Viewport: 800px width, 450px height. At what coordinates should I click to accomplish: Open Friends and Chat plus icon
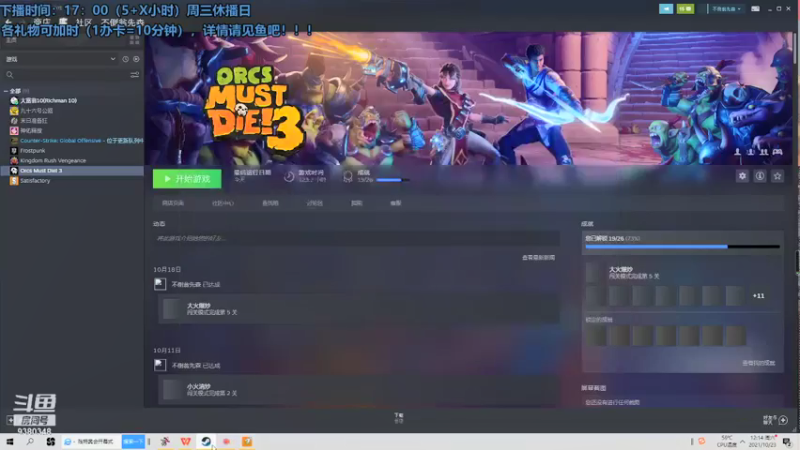(x=783, y=420)
